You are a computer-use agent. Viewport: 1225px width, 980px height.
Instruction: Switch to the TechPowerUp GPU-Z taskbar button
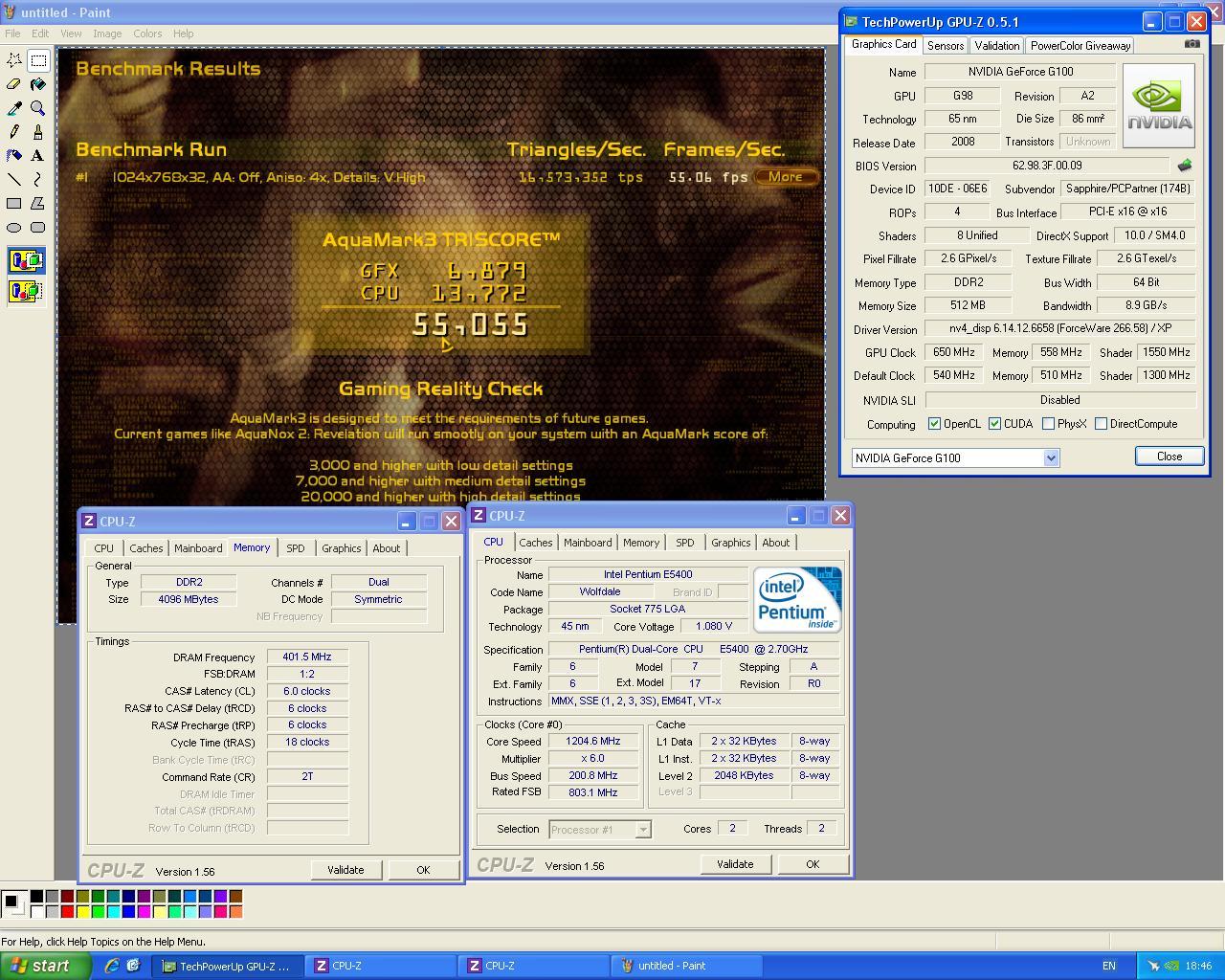[x=228, y=966]
